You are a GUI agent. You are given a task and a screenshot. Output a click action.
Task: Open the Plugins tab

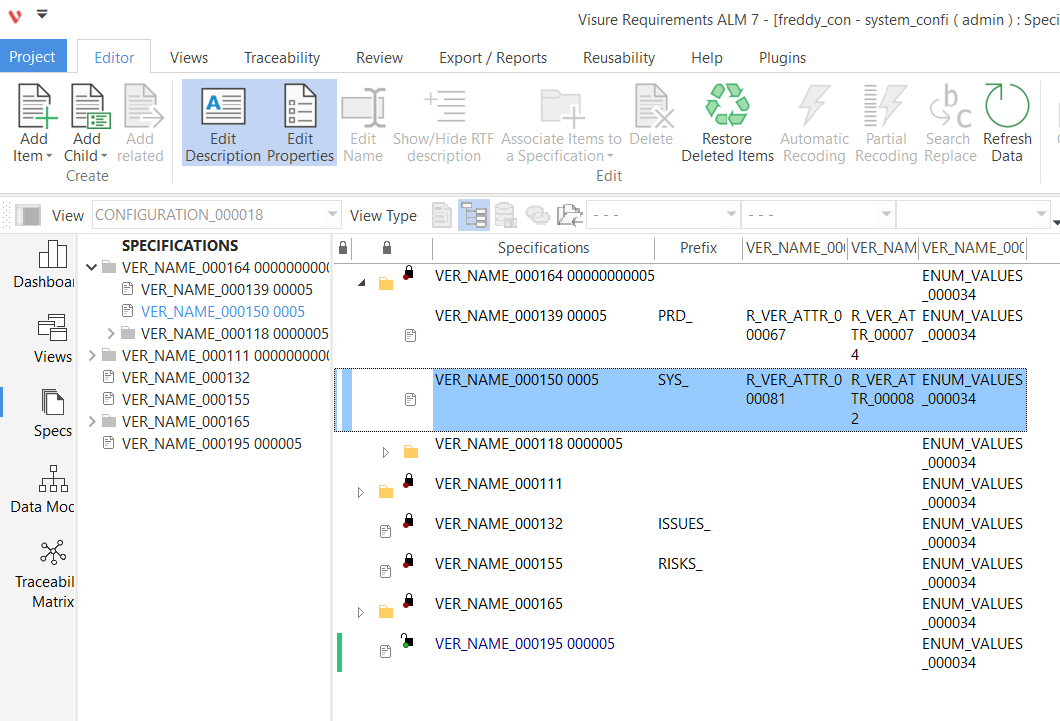[x=782, y=57]
